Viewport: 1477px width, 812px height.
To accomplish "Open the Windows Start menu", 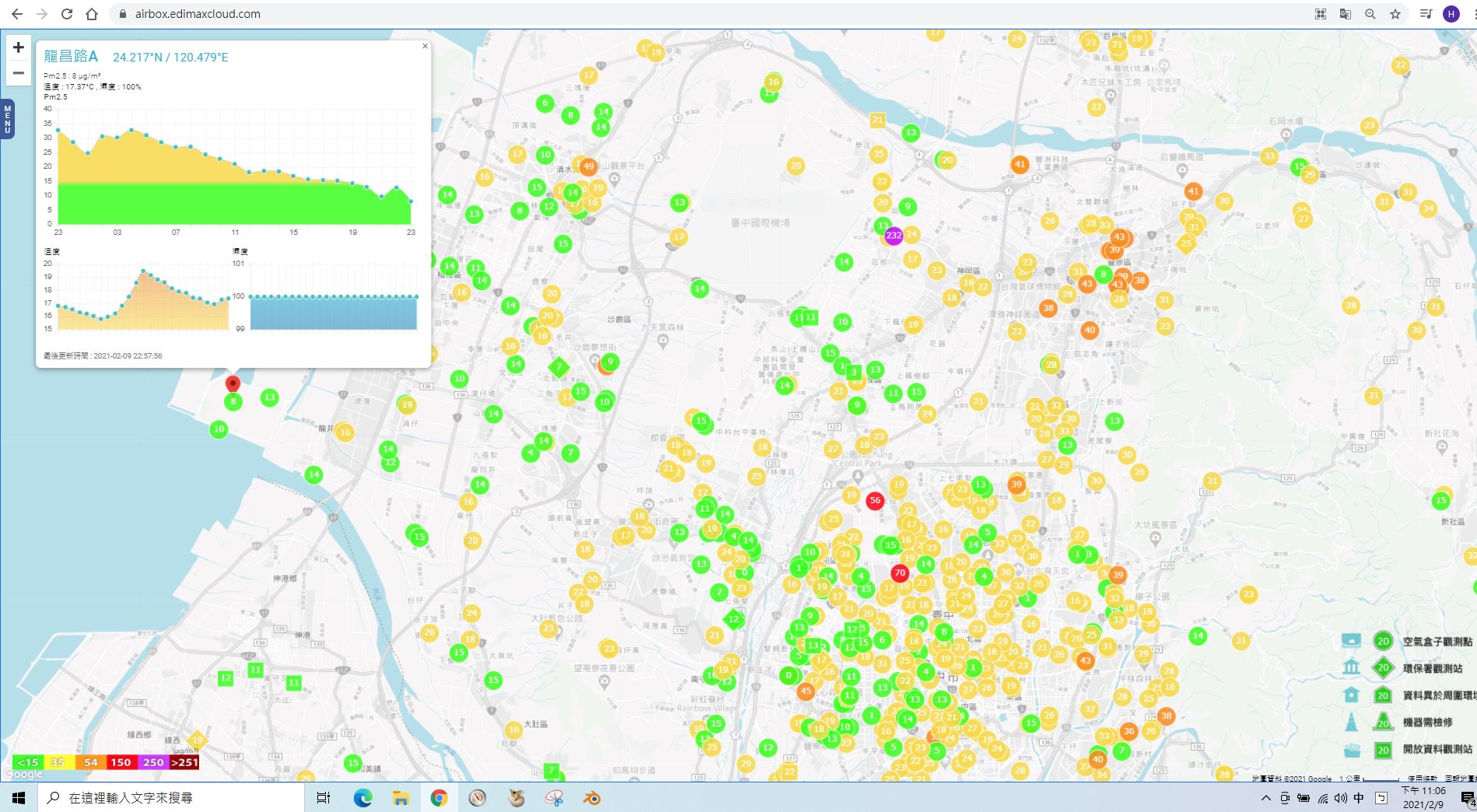I will pyautogui.click(x=19, y=797).
